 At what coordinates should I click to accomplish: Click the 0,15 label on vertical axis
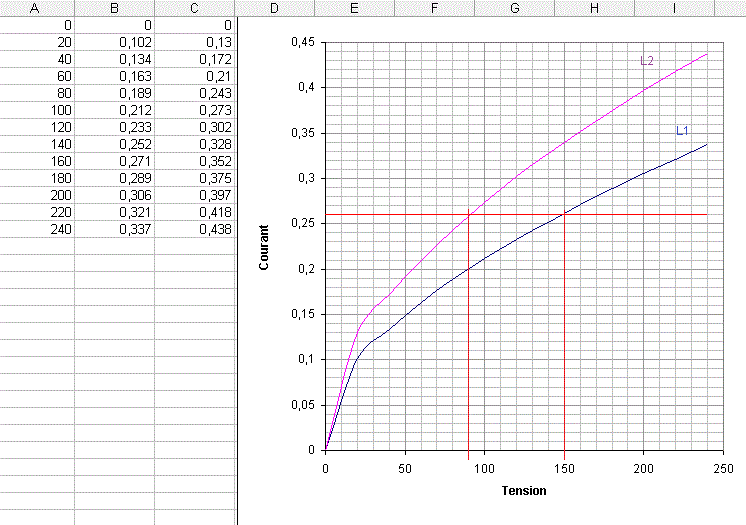click(x=303, y=314)
